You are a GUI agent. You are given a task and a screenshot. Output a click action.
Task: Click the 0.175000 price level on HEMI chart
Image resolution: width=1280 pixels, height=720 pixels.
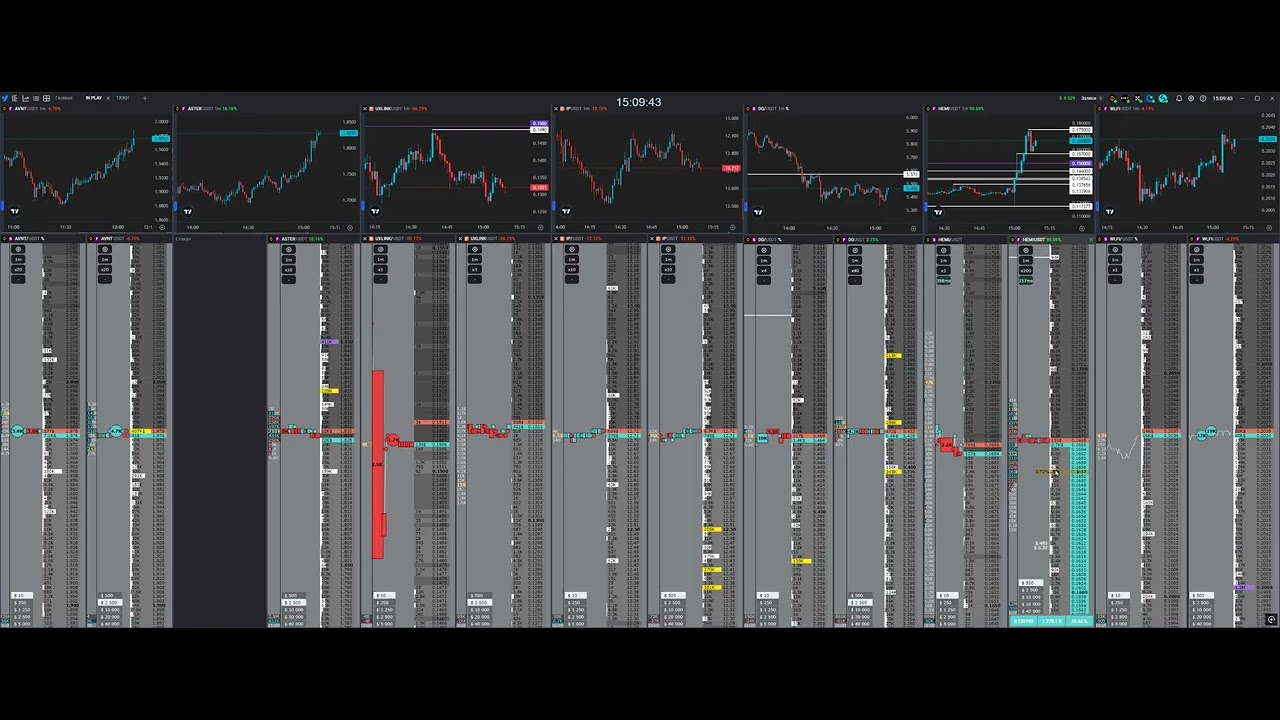tap(1081, 129)
